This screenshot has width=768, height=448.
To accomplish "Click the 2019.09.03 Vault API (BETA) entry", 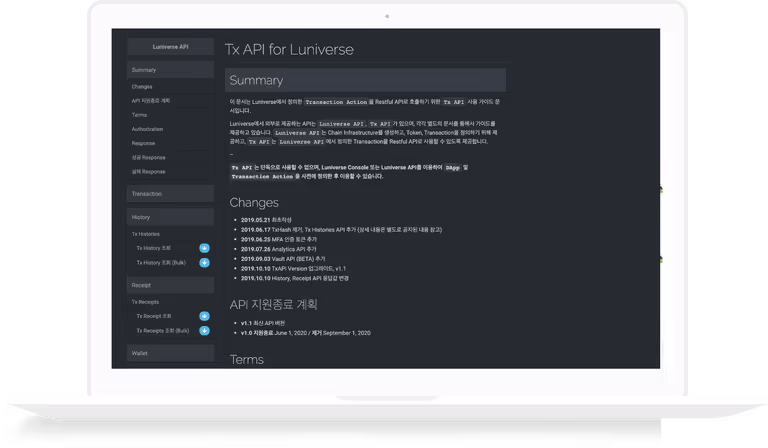I will click(283, 259).
